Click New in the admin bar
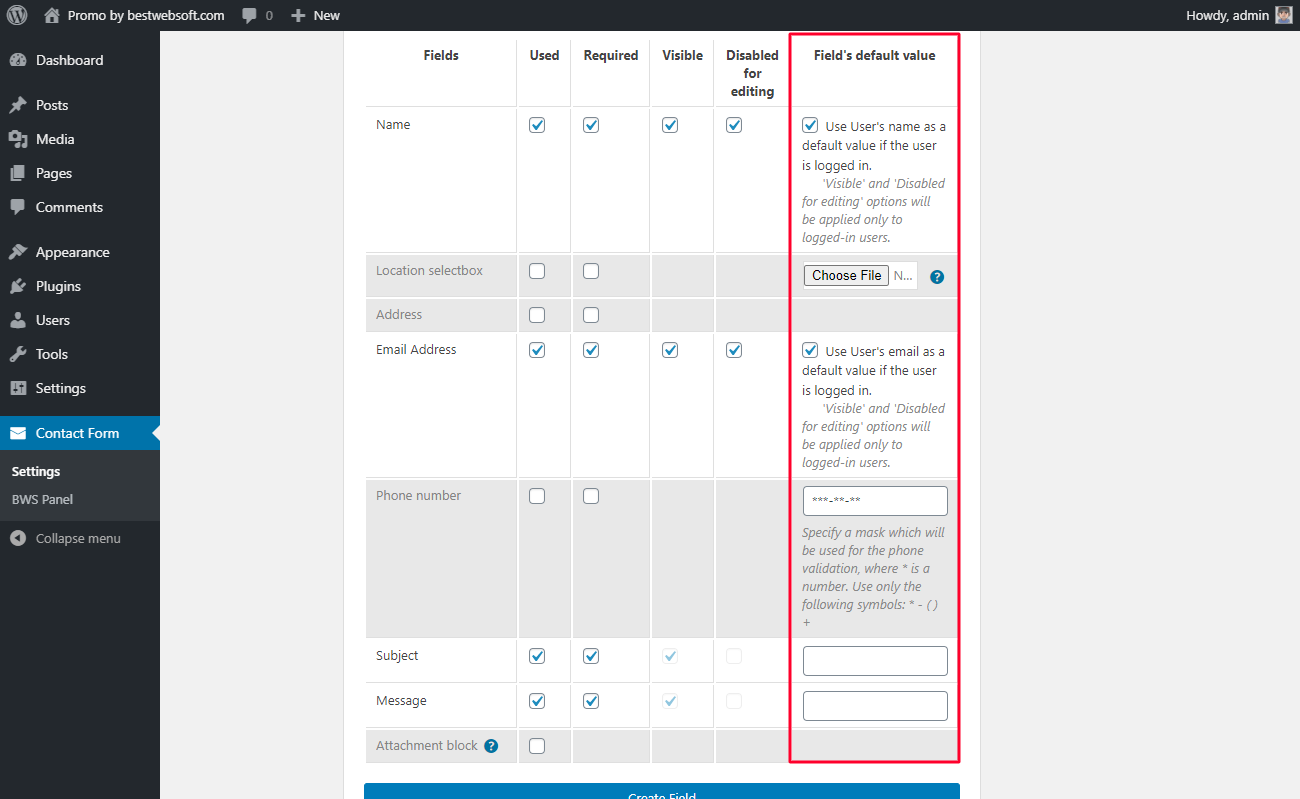 pos(326,15)
